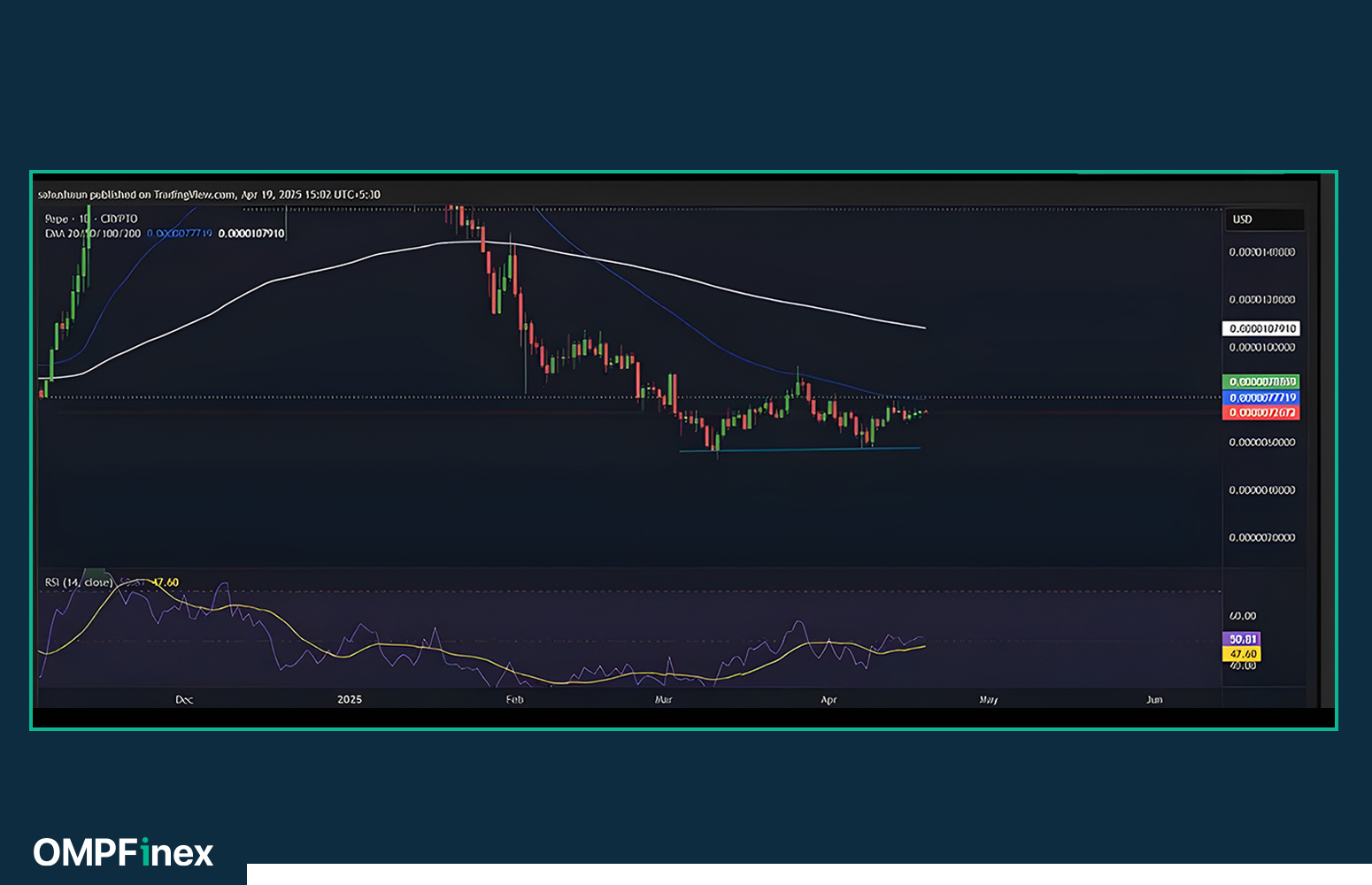The width and height of the screenshot is (1372, 885).
Task: Select the yellow 47.60 RSI value tag
Action: 1243,654
